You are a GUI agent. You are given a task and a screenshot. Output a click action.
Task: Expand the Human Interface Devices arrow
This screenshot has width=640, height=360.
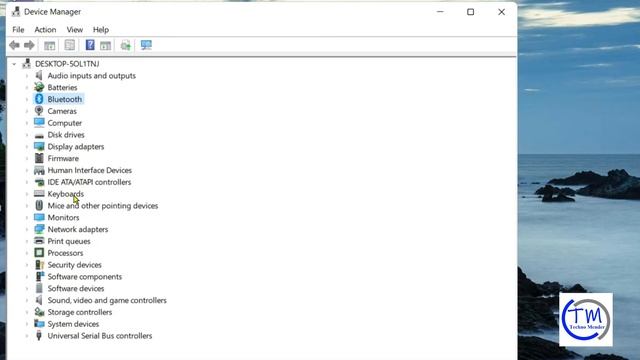coord(27,170)
